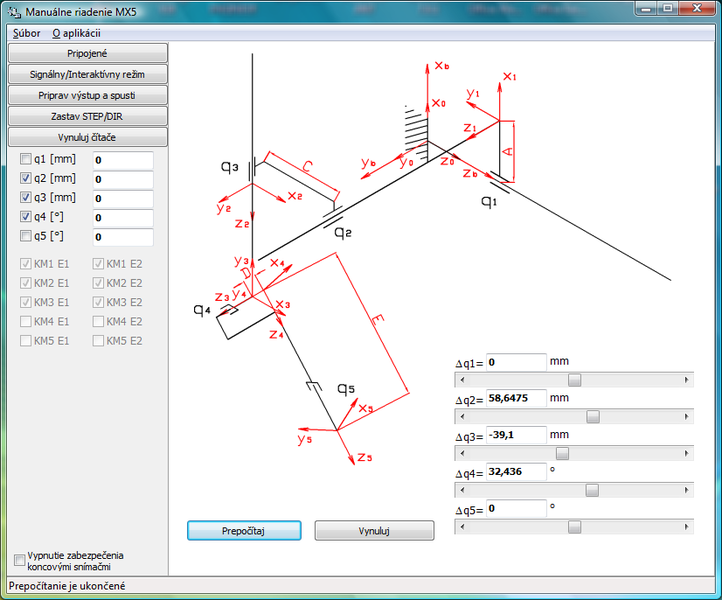Click the application icon in title bar
The width and height of the screenshot is (722, 600).
point(14,12)
